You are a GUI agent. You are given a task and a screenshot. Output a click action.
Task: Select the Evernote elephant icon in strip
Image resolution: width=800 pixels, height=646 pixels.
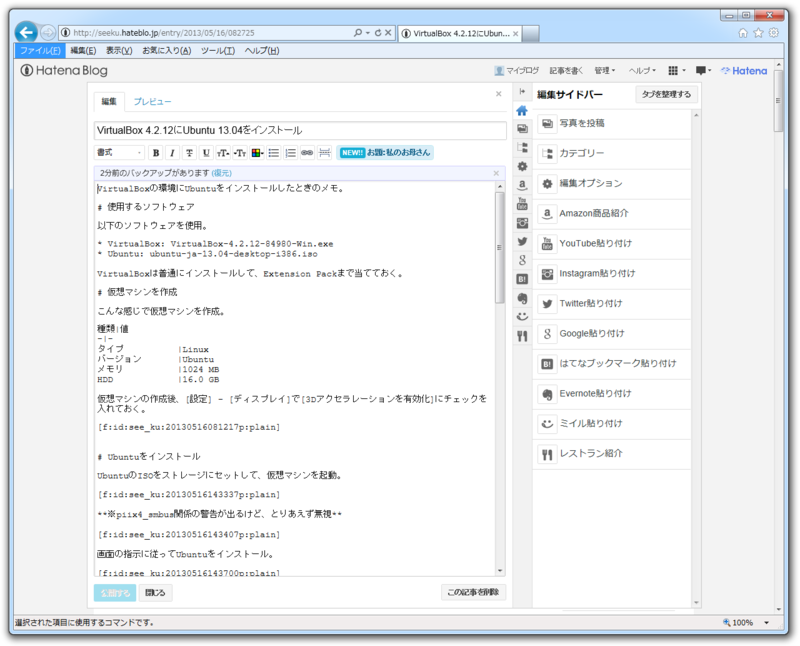coord(522,298)
